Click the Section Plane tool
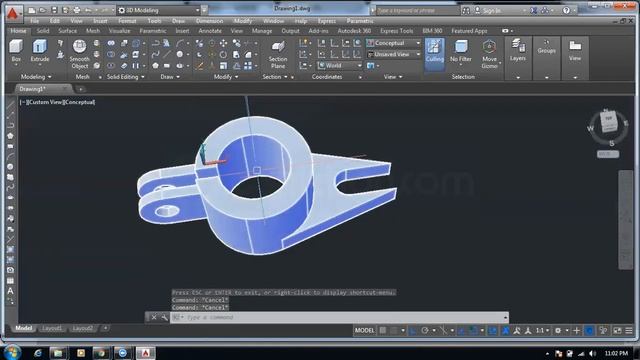 tap(278, 54)
